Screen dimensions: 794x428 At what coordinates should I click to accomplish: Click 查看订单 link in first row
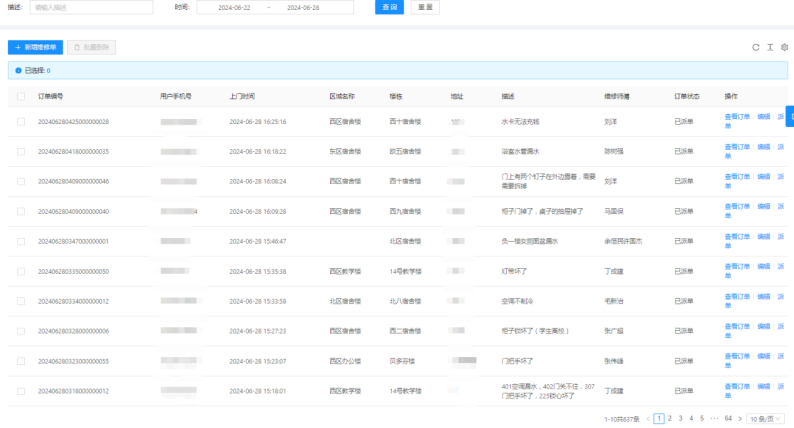coord(737,117)
